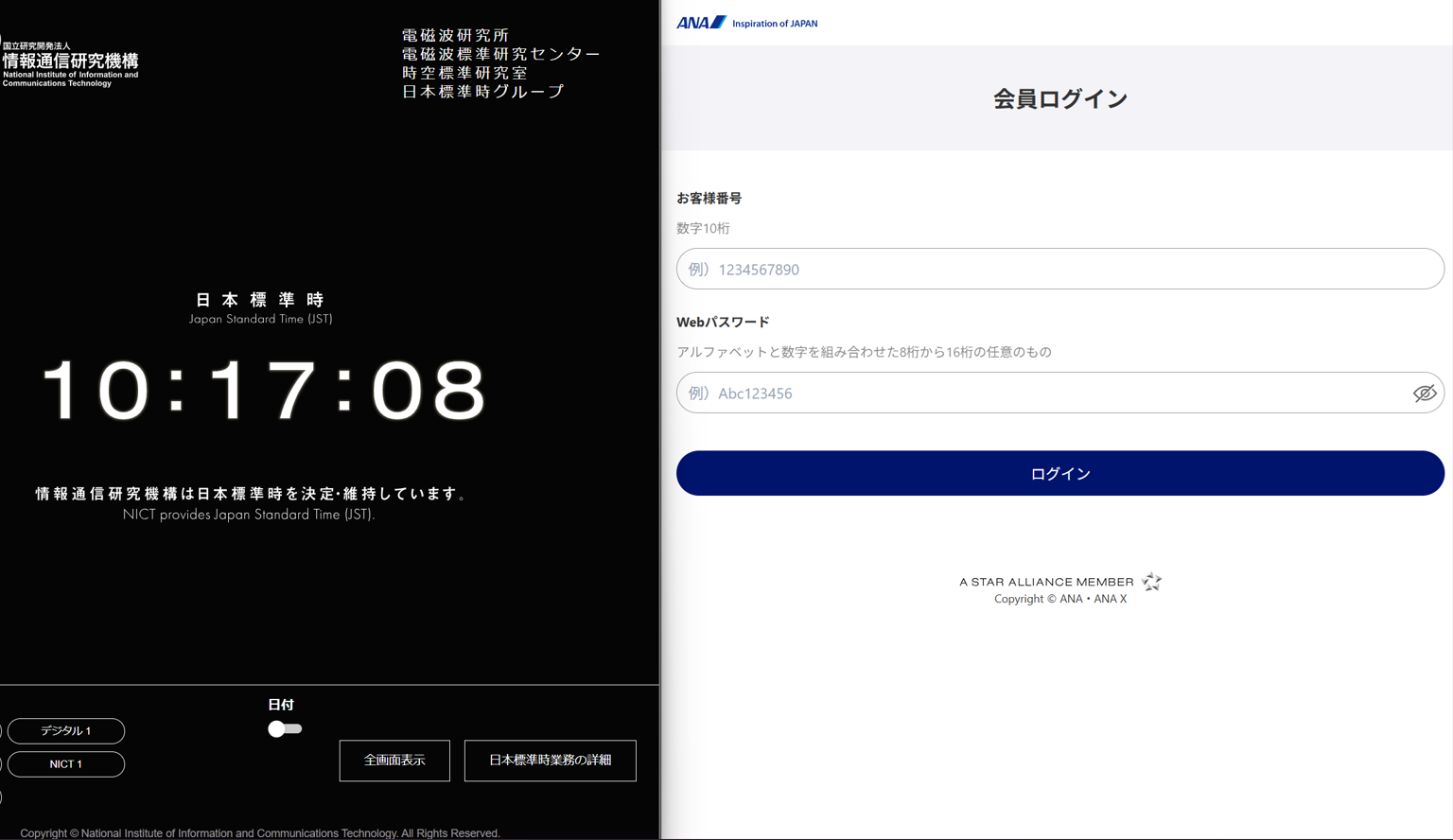
Task: Click the お客様番号 number input field
Action: point(1059,269)
